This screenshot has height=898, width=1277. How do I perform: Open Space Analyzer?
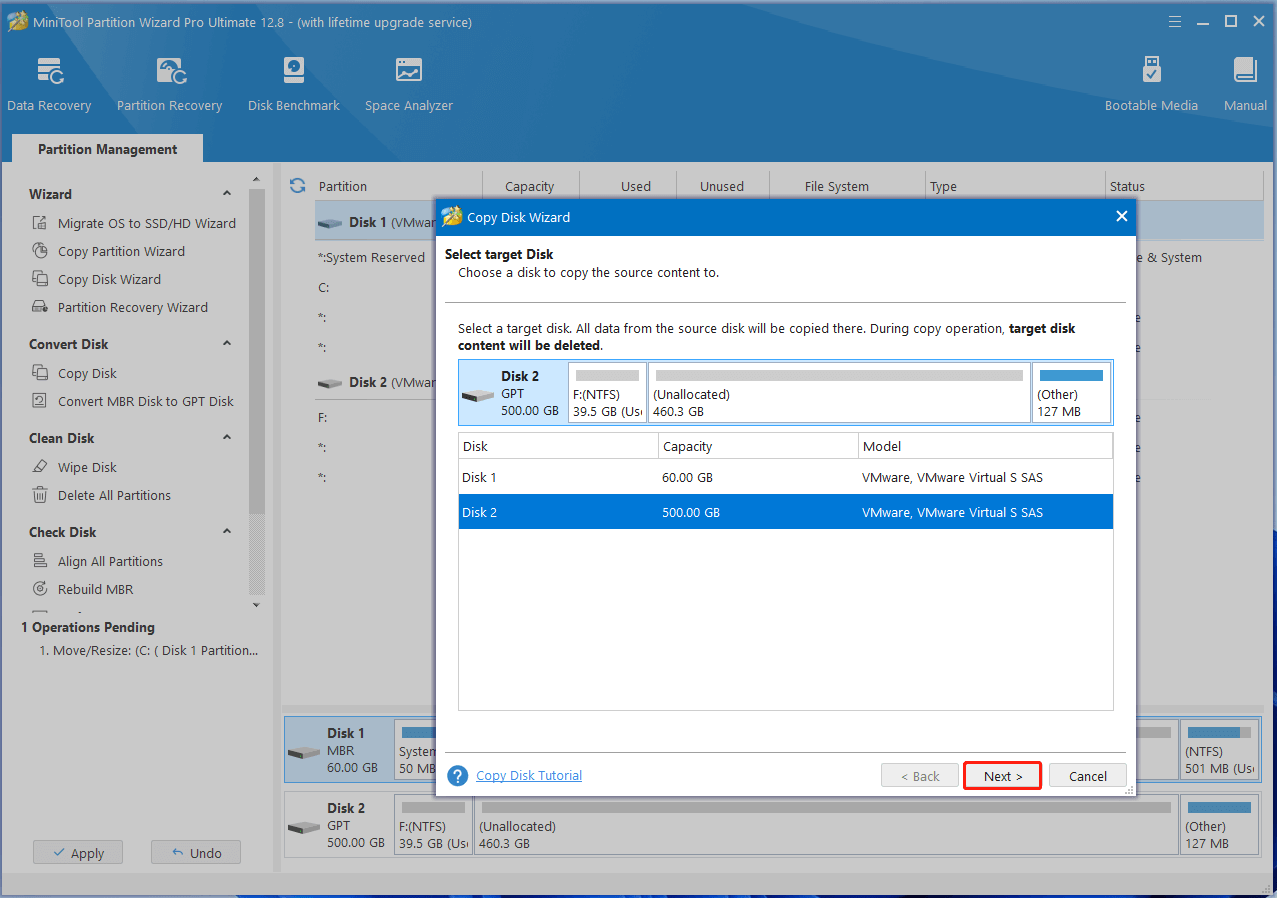coord(408,85)
